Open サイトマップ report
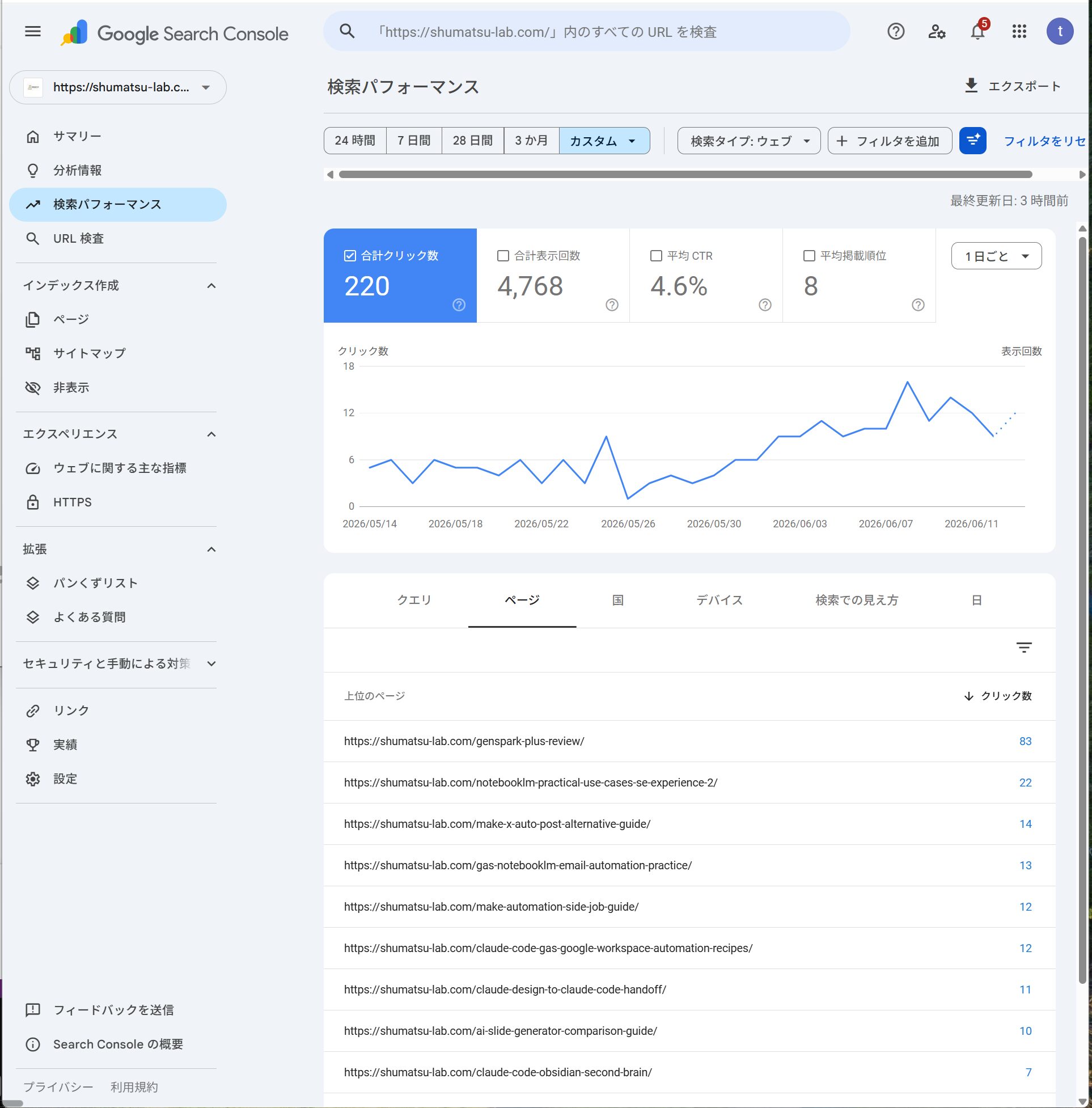1092x1108 pixels. (x=118, y=353)
